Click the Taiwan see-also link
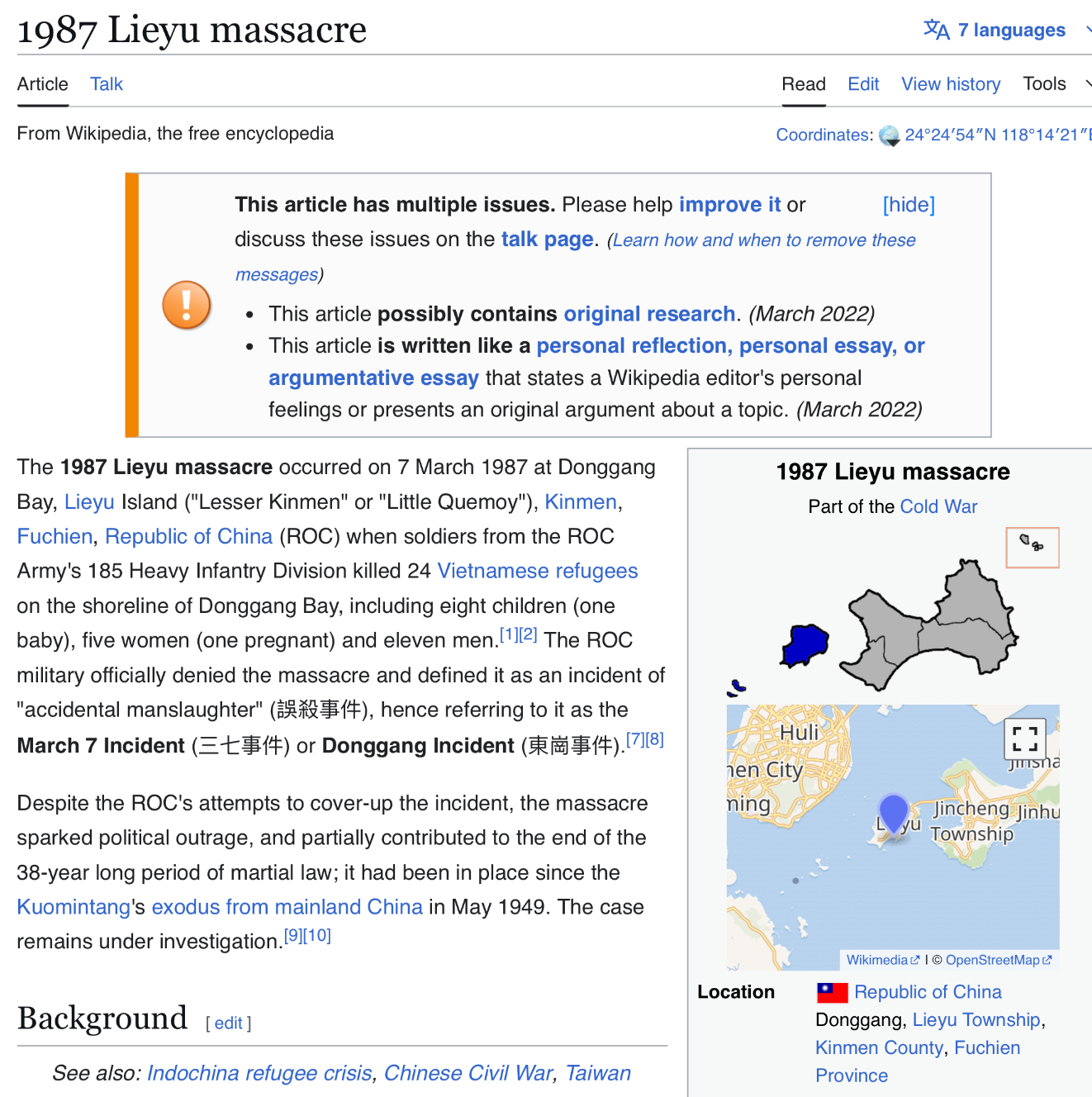 pos(598,1073)
